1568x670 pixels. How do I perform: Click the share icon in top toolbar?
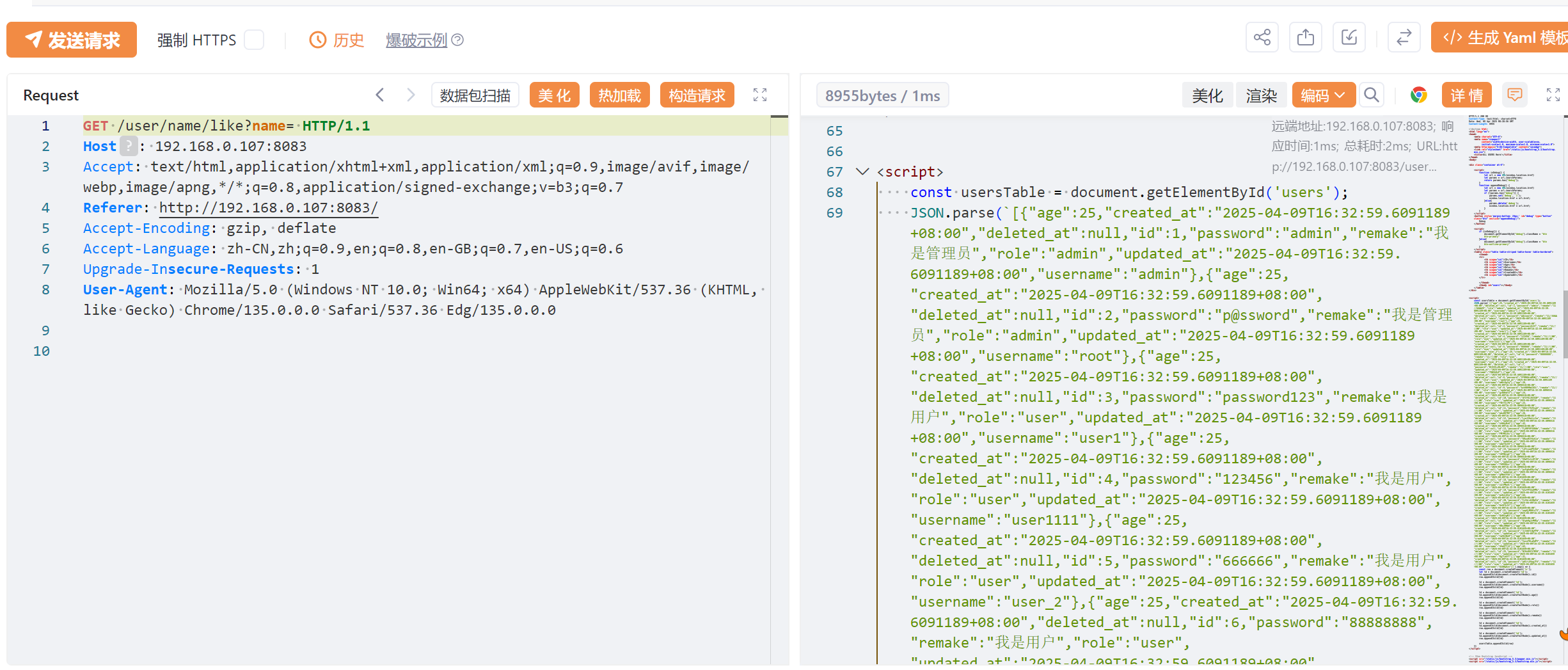1262,38
